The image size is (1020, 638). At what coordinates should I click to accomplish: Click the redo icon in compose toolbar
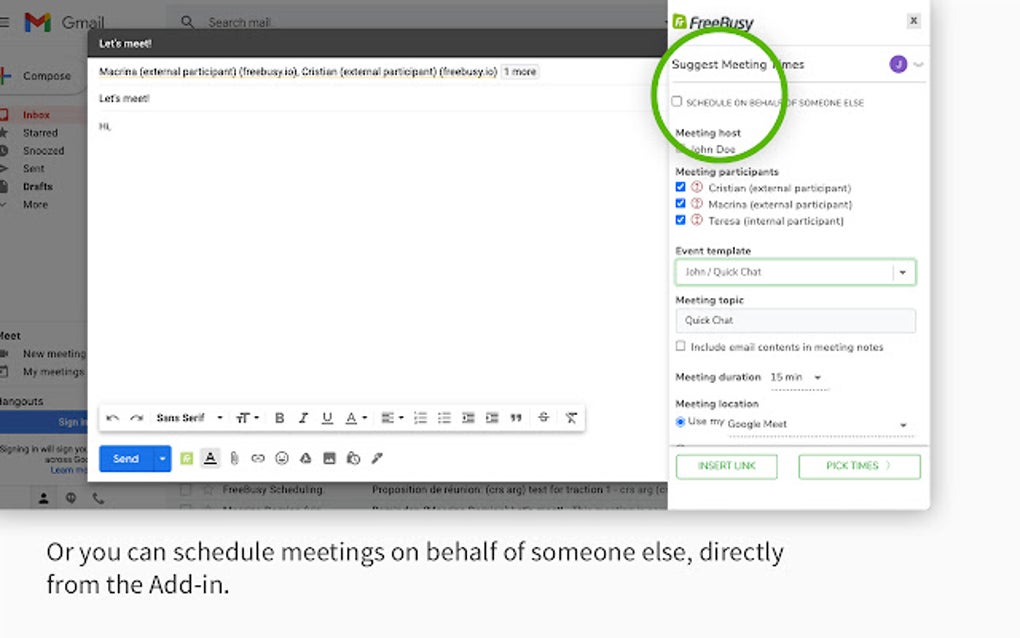[136, 418]
